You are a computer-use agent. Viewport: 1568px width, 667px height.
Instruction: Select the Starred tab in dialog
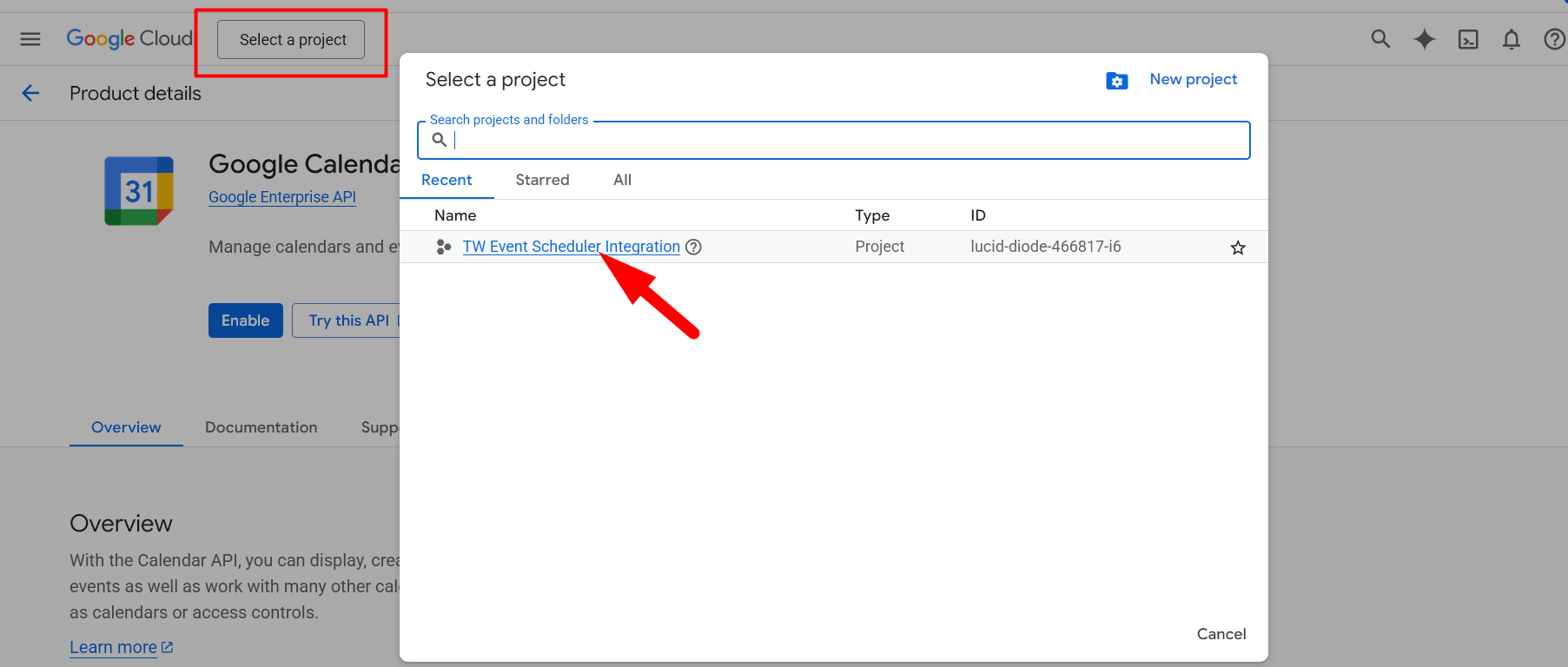click(x=542, y=180)
